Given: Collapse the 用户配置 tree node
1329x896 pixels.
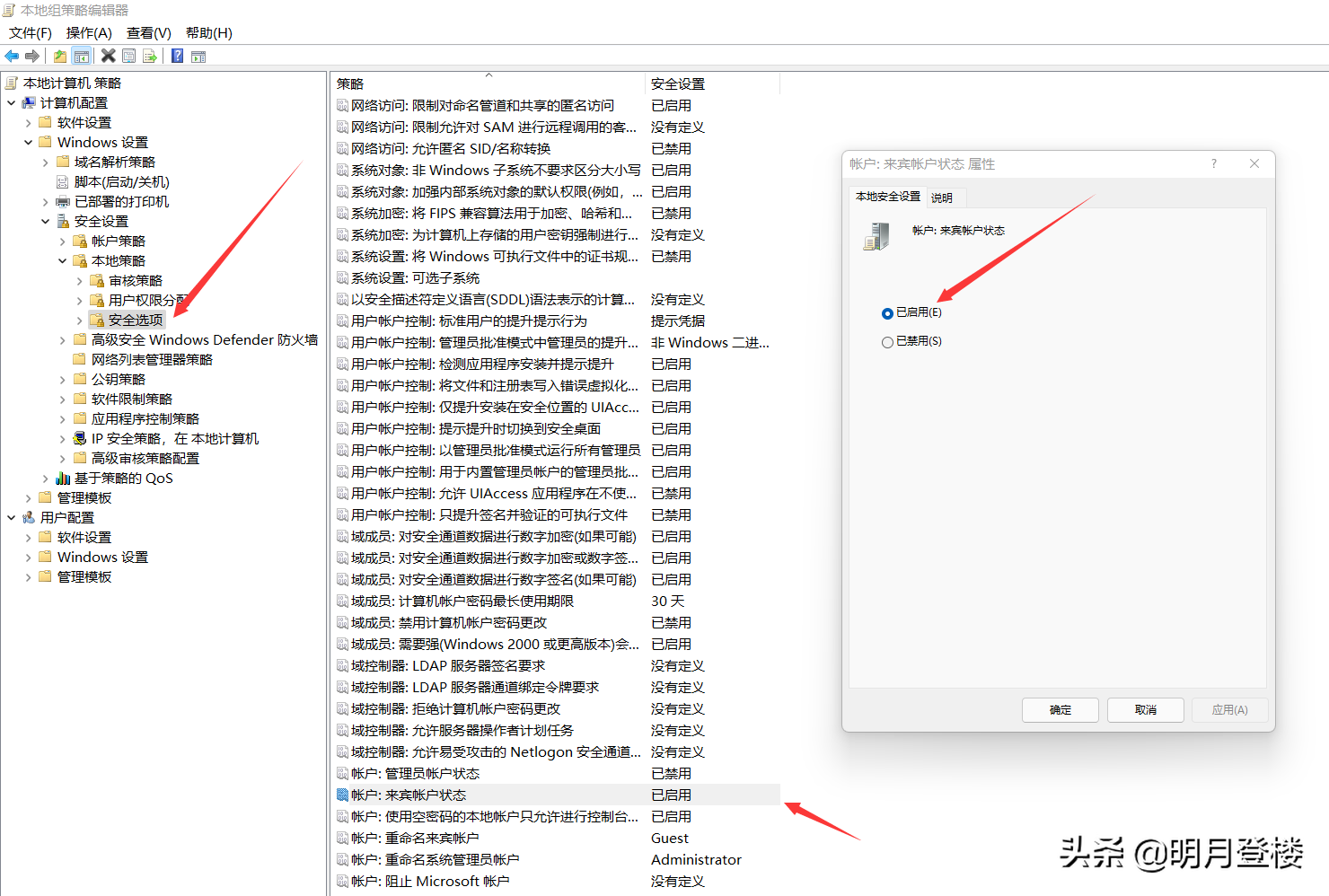Looking at the screenshot, I should (x=12, y=517).
